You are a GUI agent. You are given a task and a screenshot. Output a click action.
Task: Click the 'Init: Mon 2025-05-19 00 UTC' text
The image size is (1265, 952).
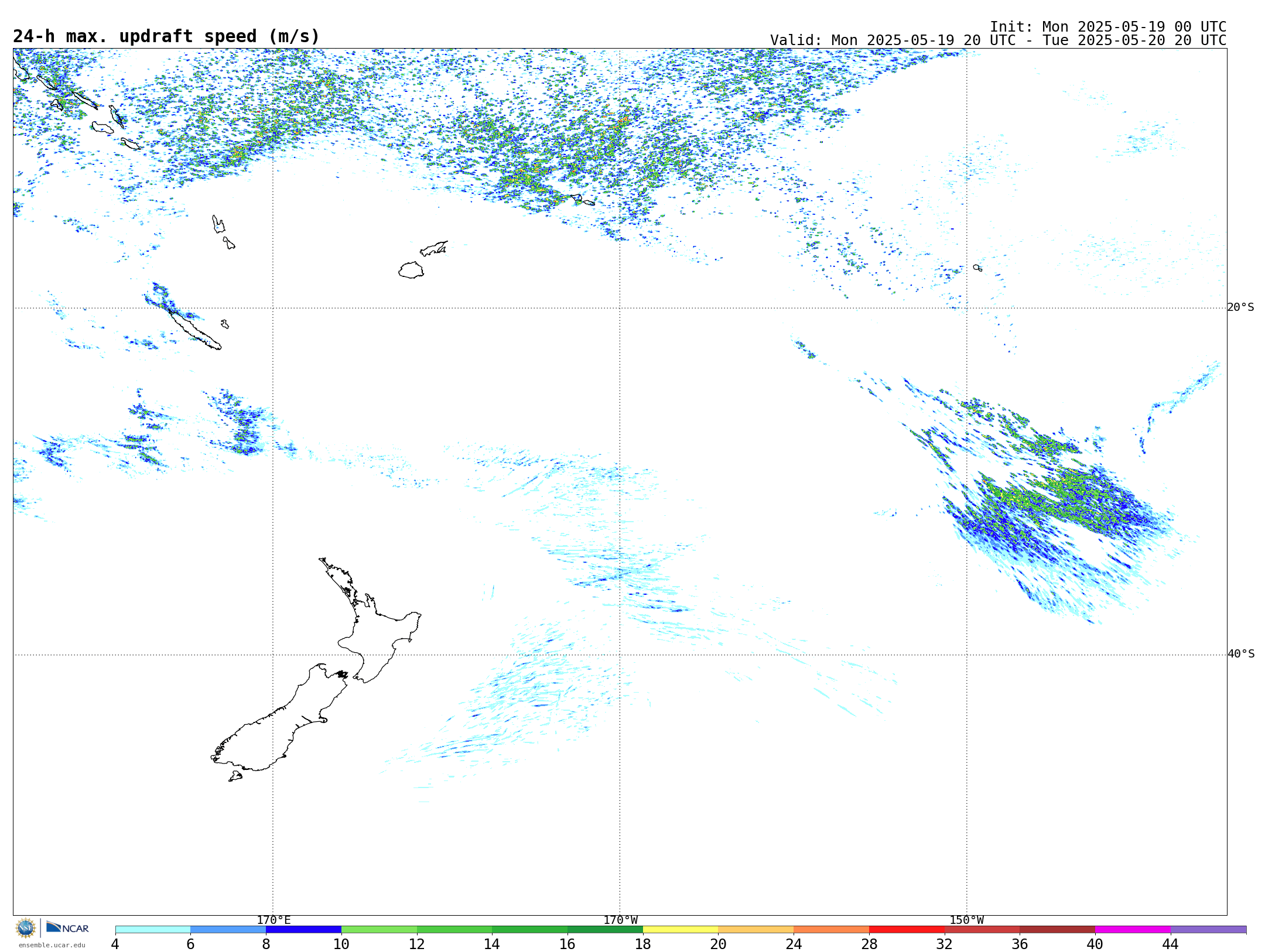1108,27
